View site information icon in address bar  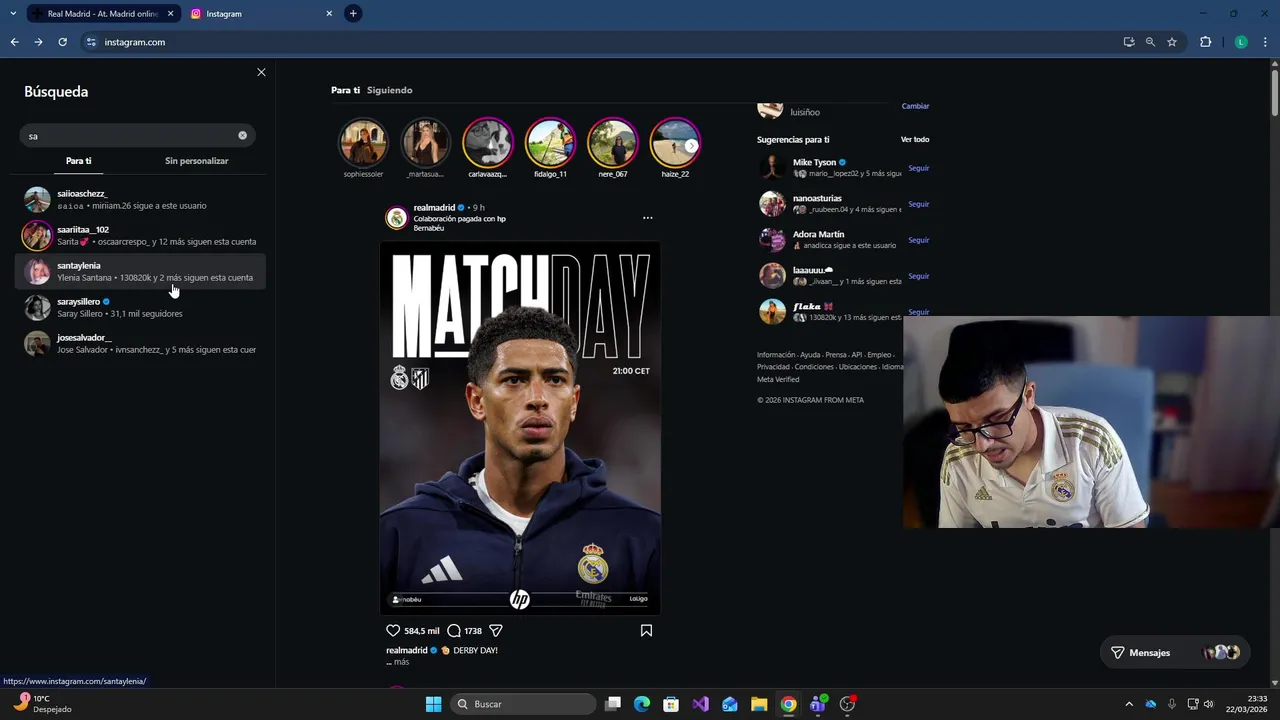[91, 42]
